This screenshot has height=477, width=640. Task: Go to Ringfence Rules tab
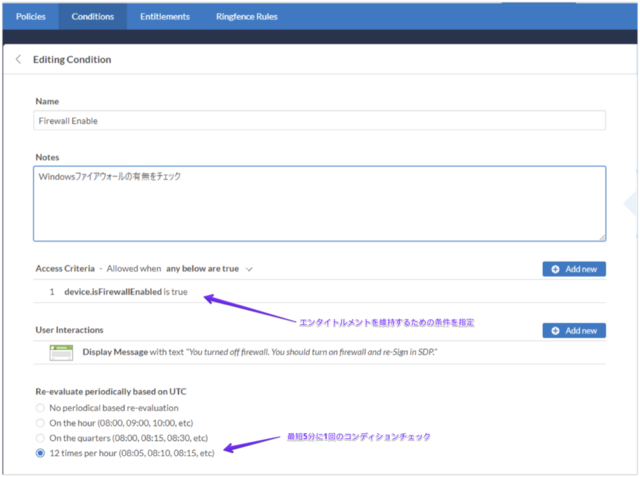(x=247, y=17)
